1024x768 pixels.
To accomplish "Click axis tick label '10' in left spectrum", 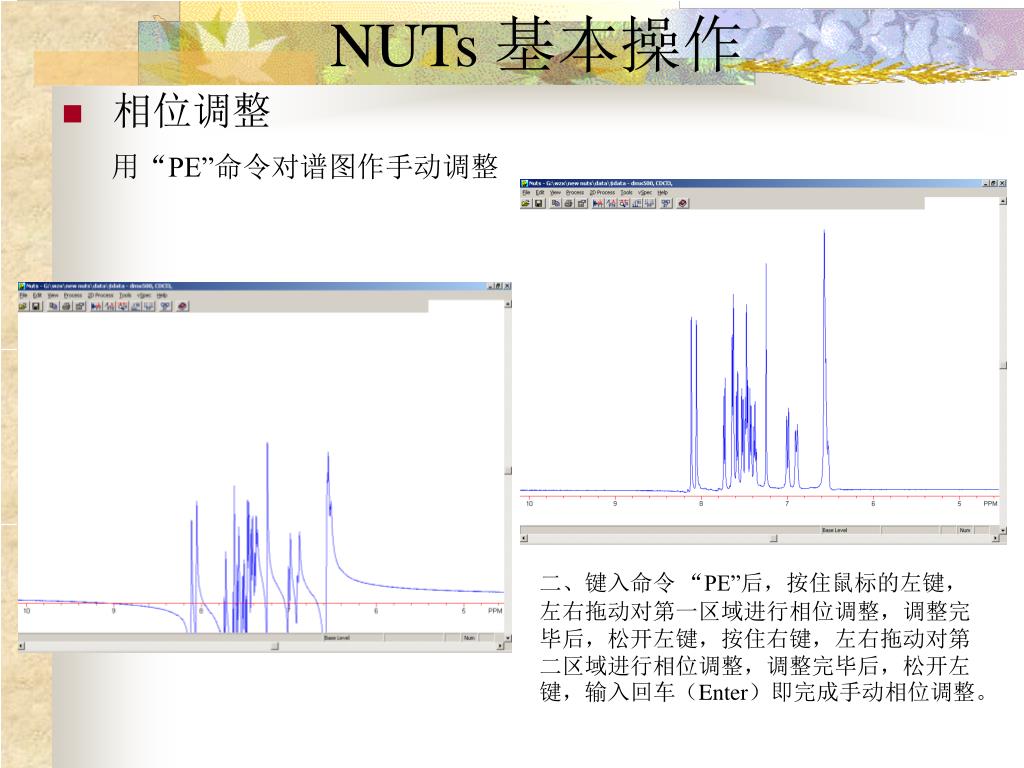I will pyautogui.click(x=27, y=611).
